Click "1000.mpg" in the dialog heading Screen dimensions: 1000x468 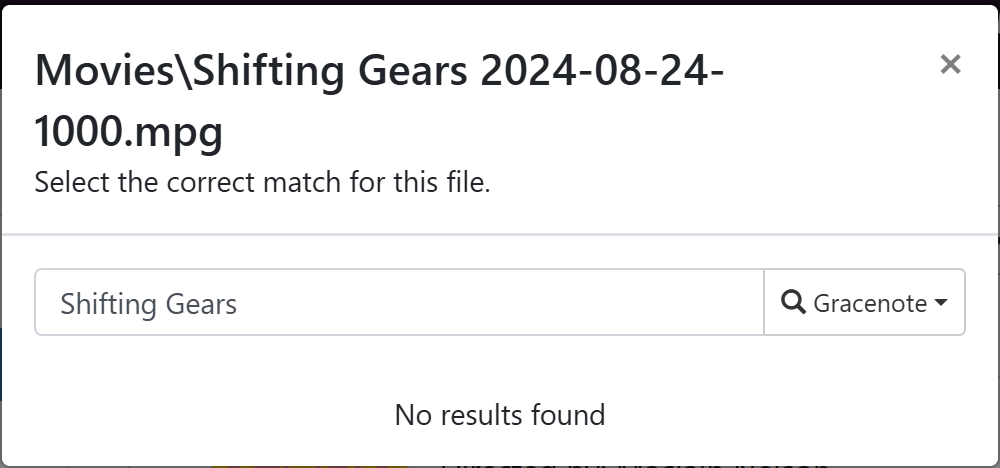(x=128, y=132)
